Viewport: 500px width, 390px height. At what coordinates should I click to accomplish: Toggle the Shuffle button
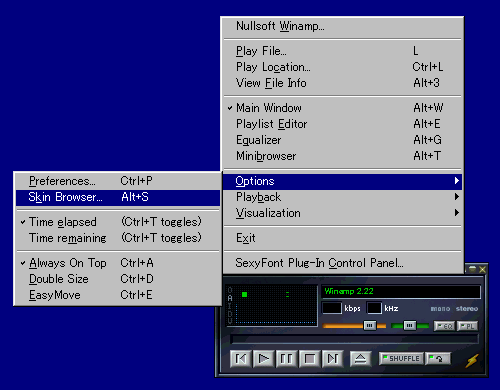click(402, 359)
